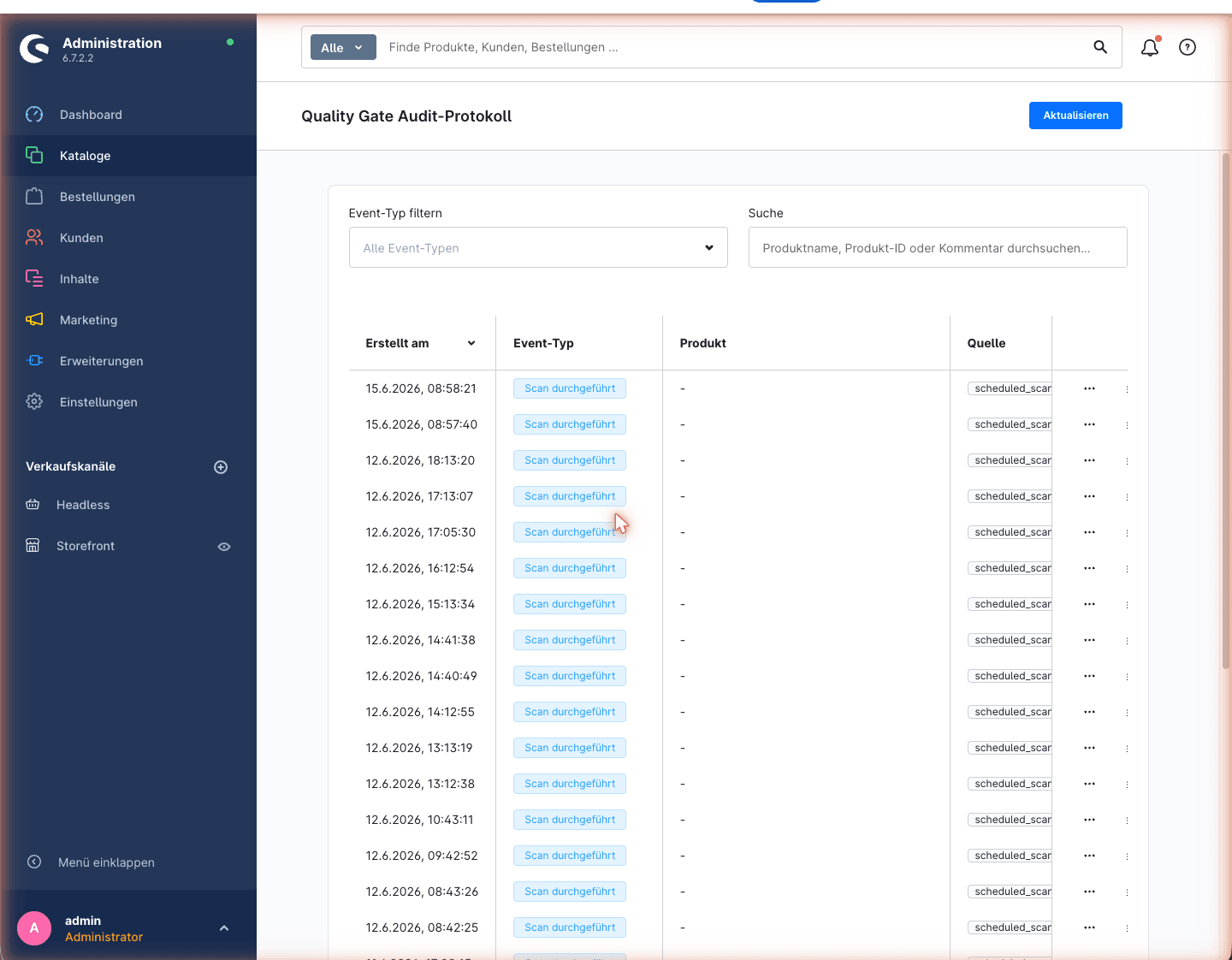Open the Marketing menu item
Viewport: 1232px width, 960px height.
pyautogui.click(x=128, y=320)
